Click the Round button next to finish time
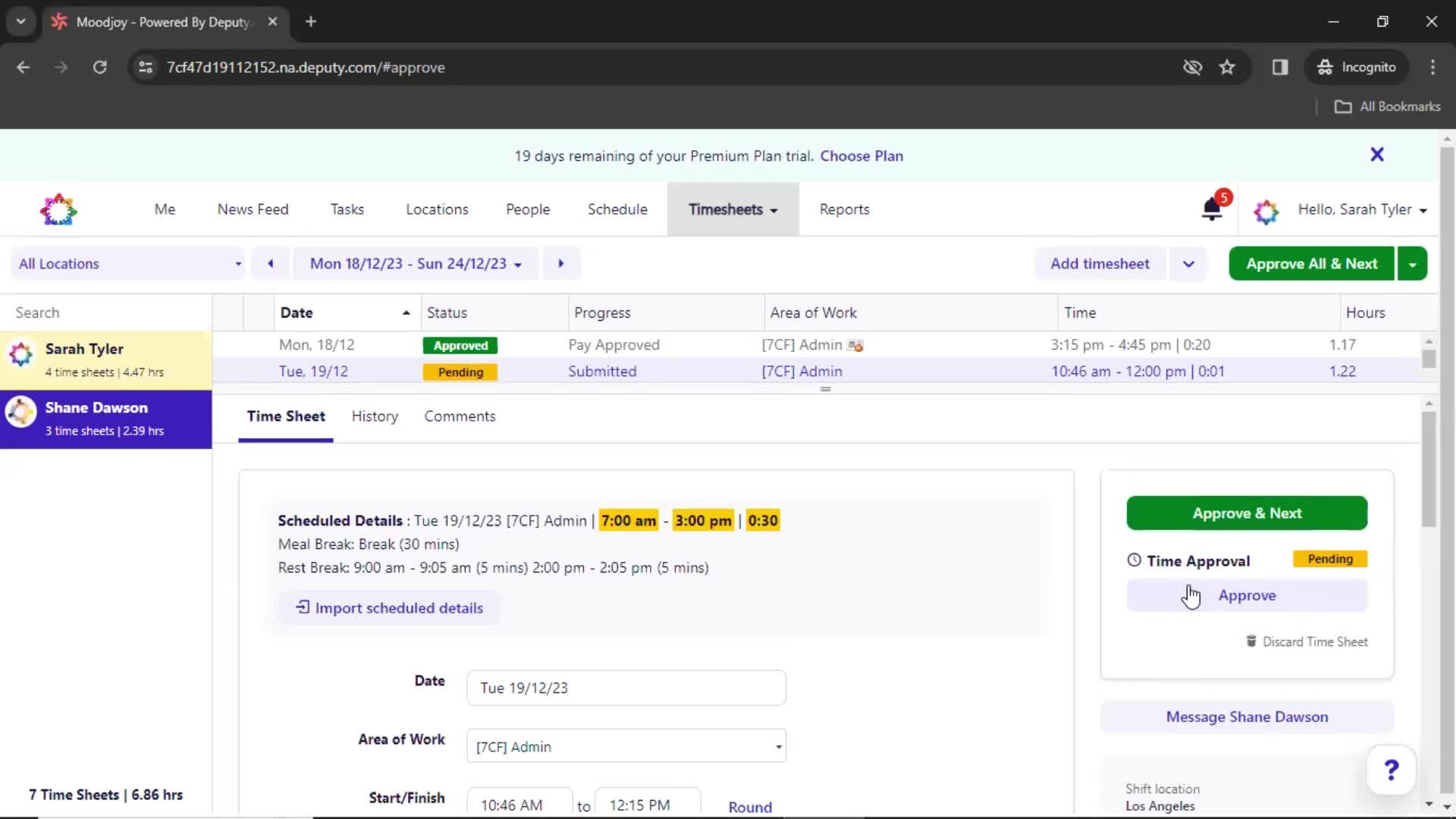Viewport: 1456px width, 819px height. (x=749, y=806)
